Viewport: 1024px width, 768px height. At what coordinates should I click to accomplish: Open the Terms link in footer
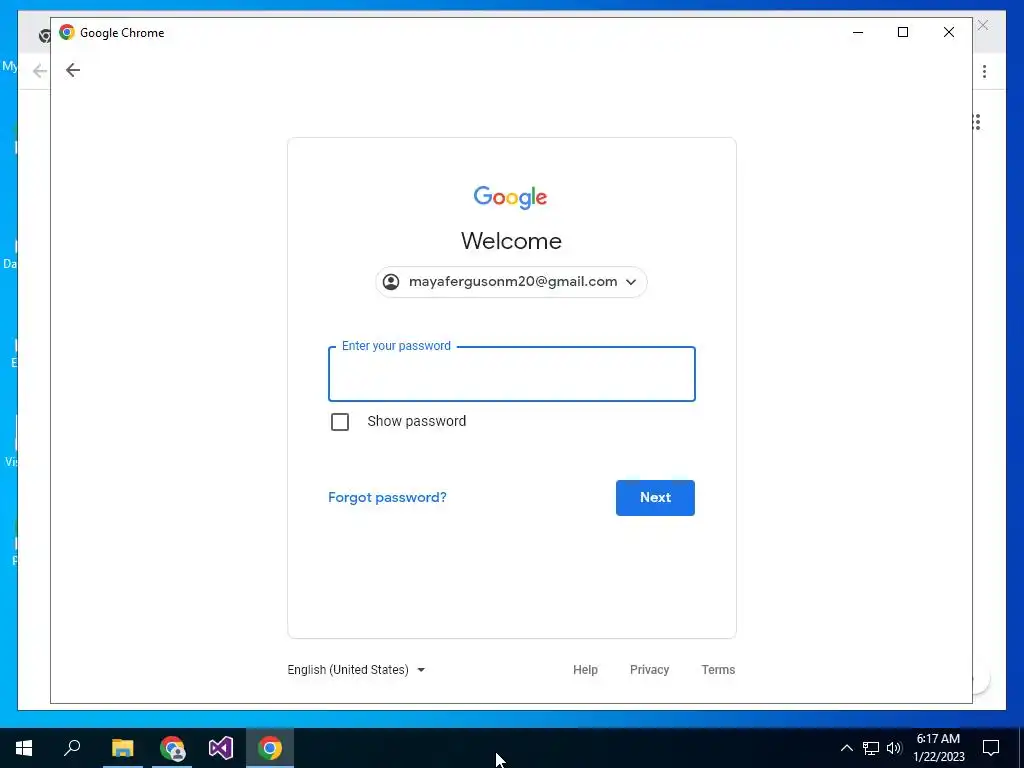pyautogui.click(x=718, y=669)
